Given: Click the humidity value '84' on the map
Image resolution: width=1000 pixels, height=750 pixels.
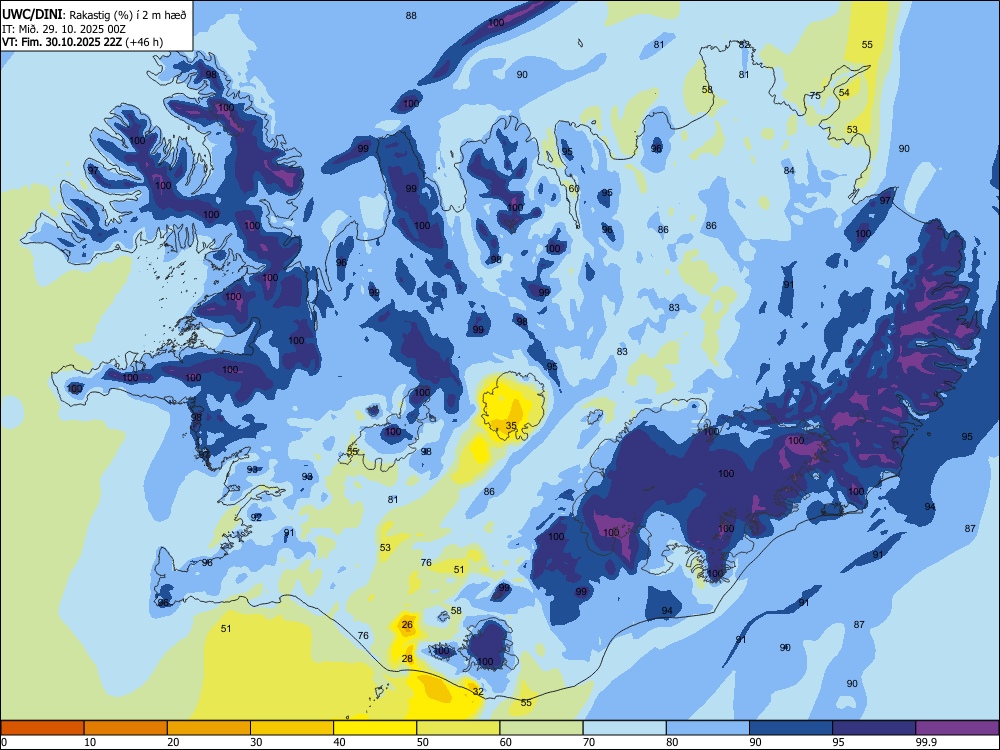Looking at the screenshot, I should [789, 170].
